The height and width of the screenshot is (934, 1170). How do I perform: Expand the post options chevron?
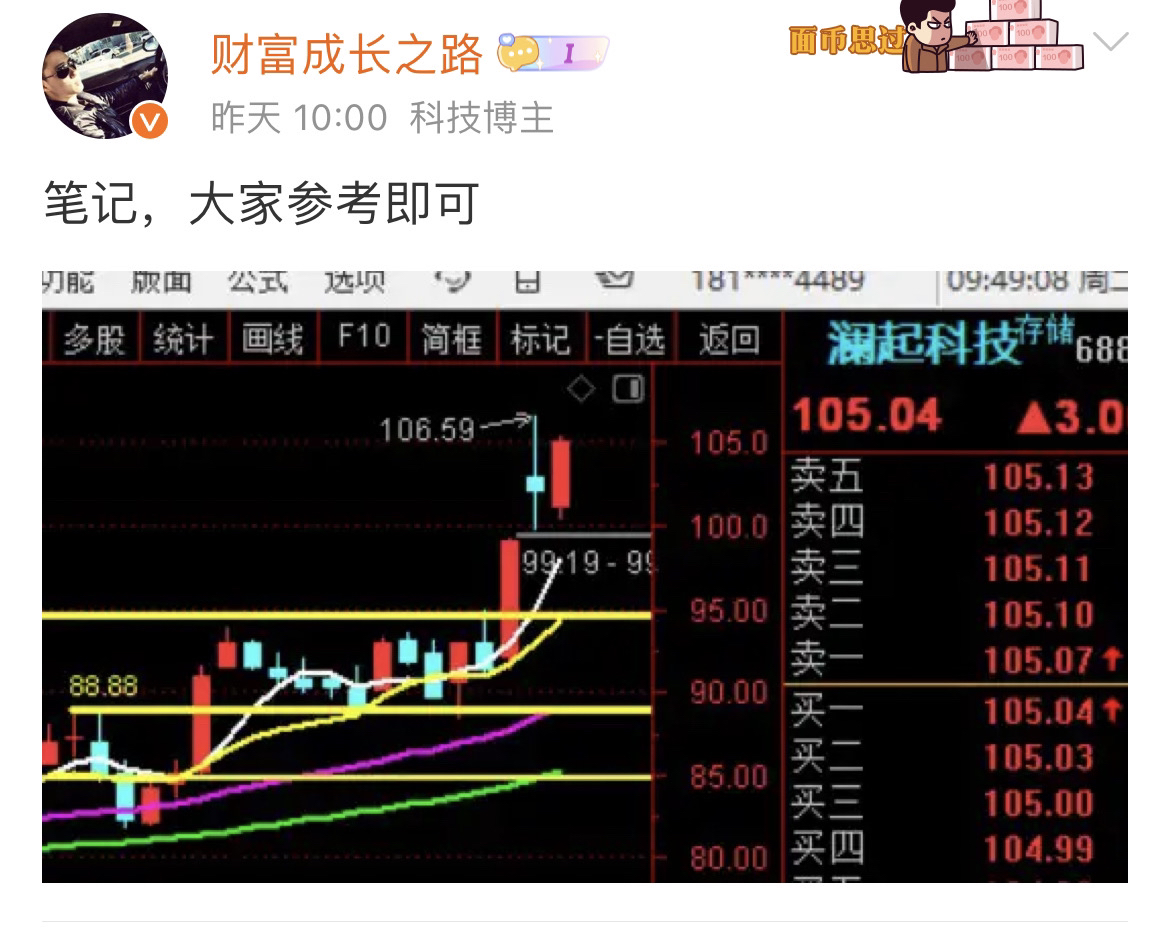click(1110, 41)
